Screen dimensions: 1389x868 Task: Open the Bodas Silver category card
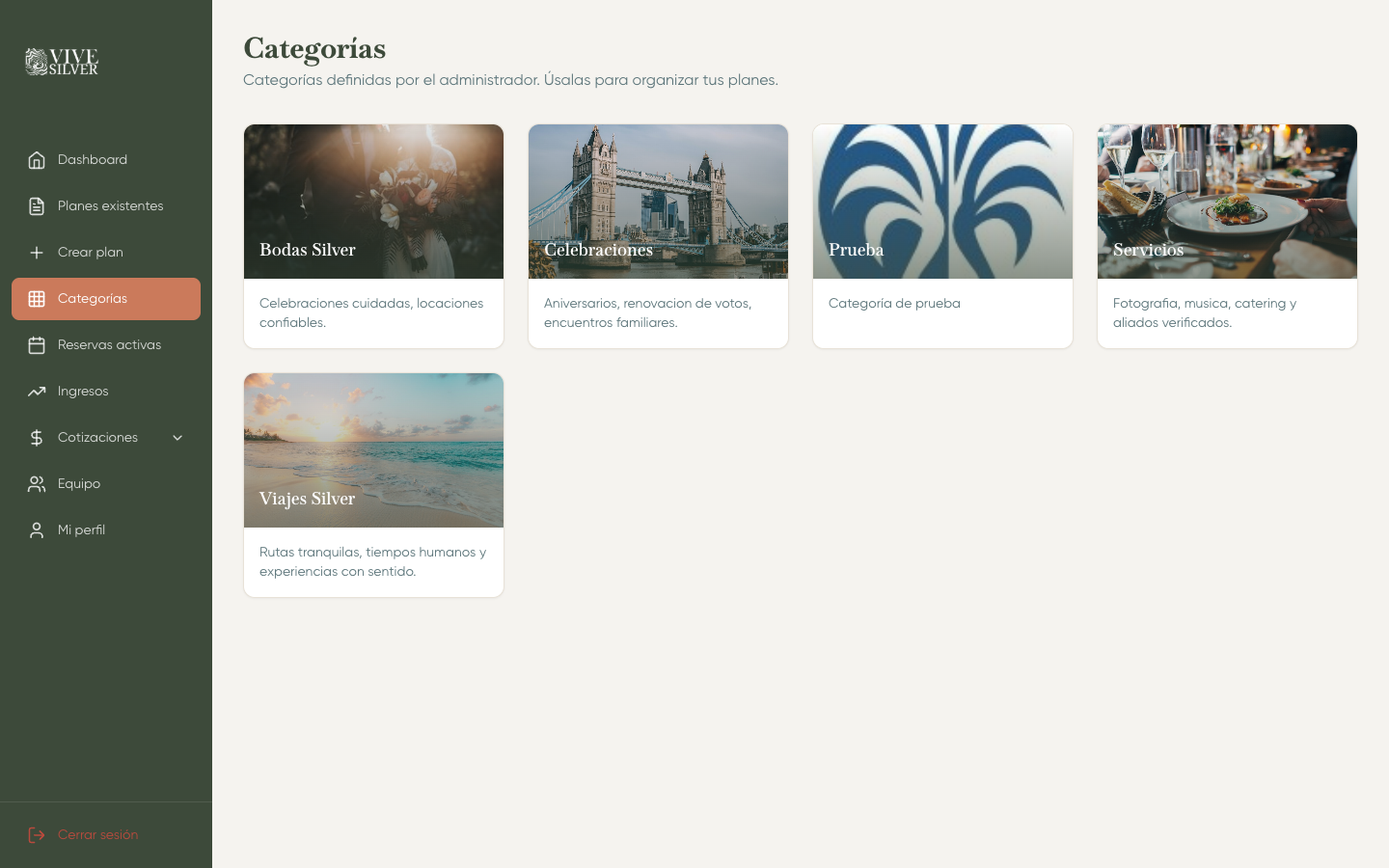click(373, 236)
